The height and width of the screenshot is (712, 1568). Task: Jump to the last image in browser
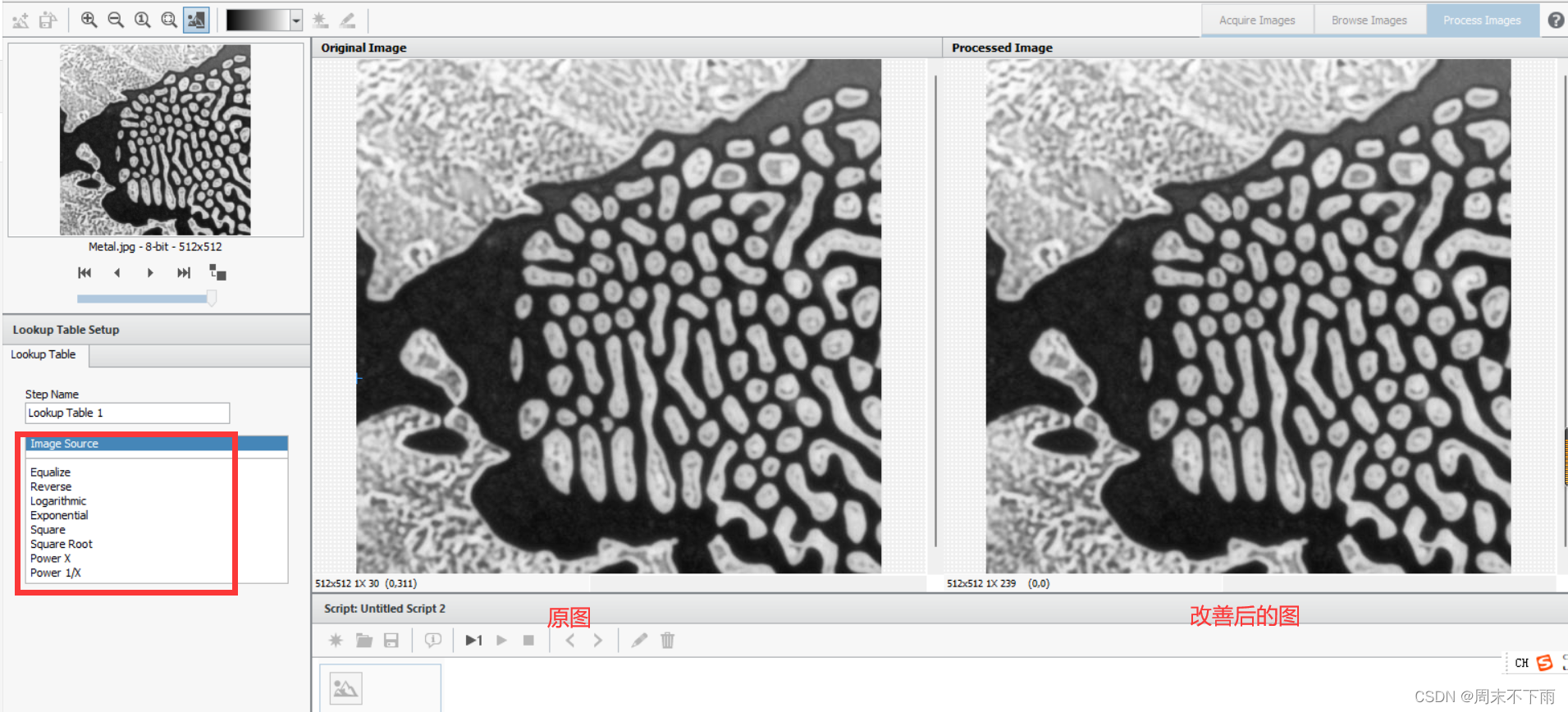(x=184, y=272)
